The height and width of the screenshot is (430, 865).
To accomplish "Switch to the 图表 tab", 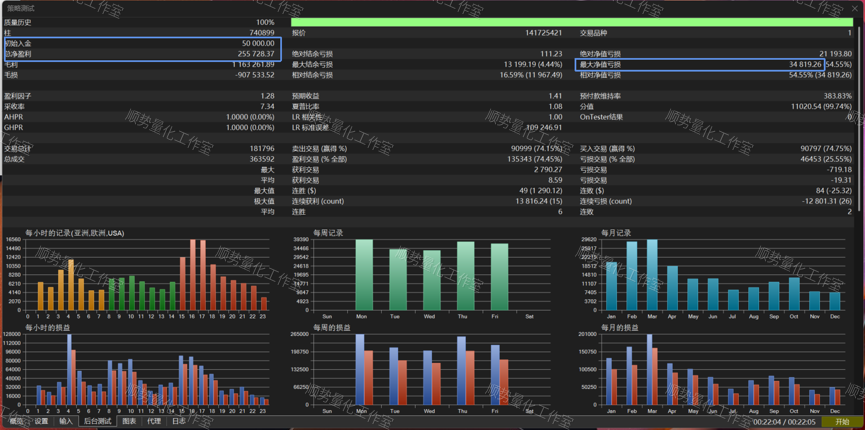I will [x=130, y=421].
